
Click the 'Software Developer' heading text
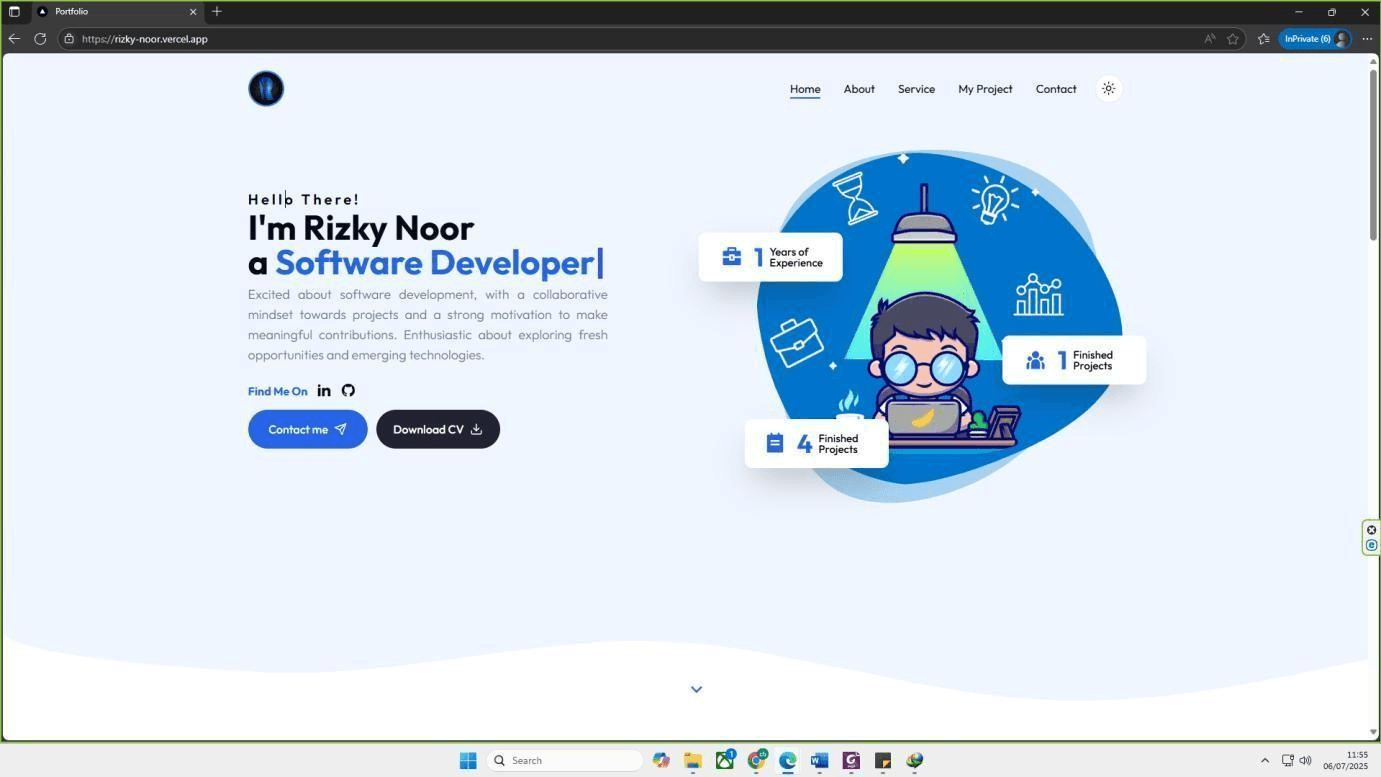pyautogui.click(x=435, y=263)
